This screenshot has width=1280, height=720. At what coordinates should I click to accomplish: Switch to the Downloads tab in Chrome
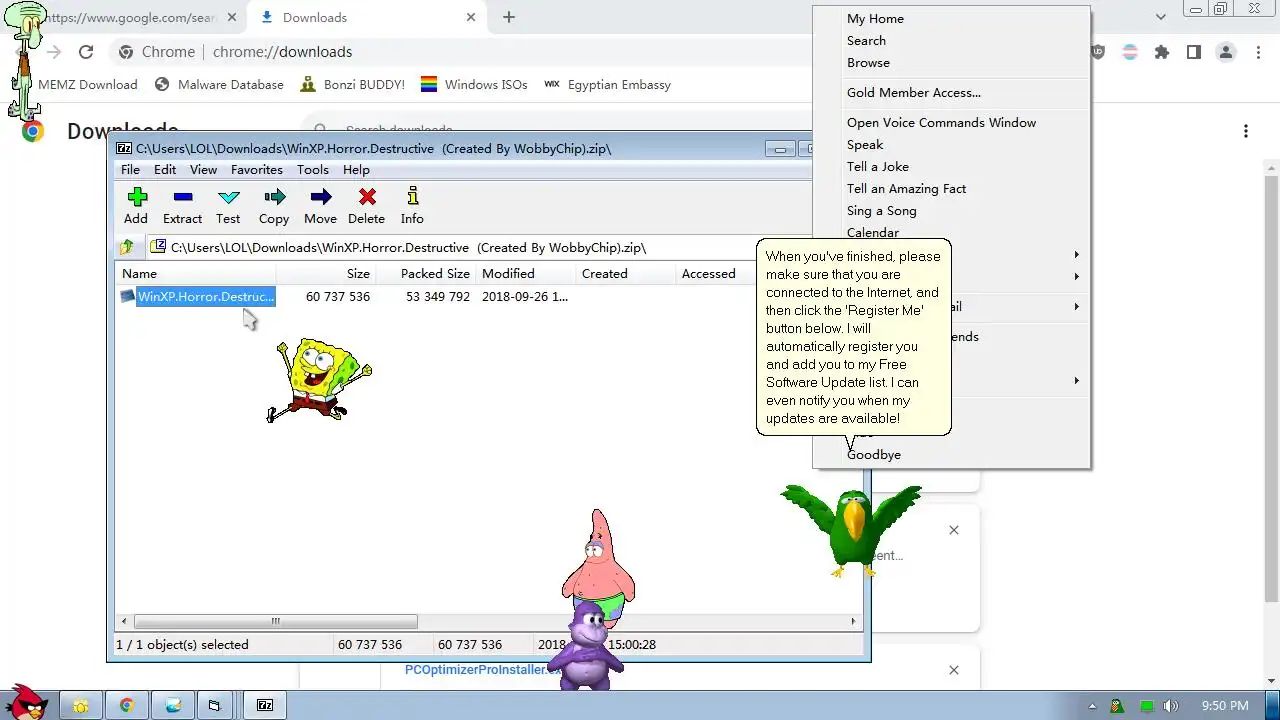[x=365, y=17]
